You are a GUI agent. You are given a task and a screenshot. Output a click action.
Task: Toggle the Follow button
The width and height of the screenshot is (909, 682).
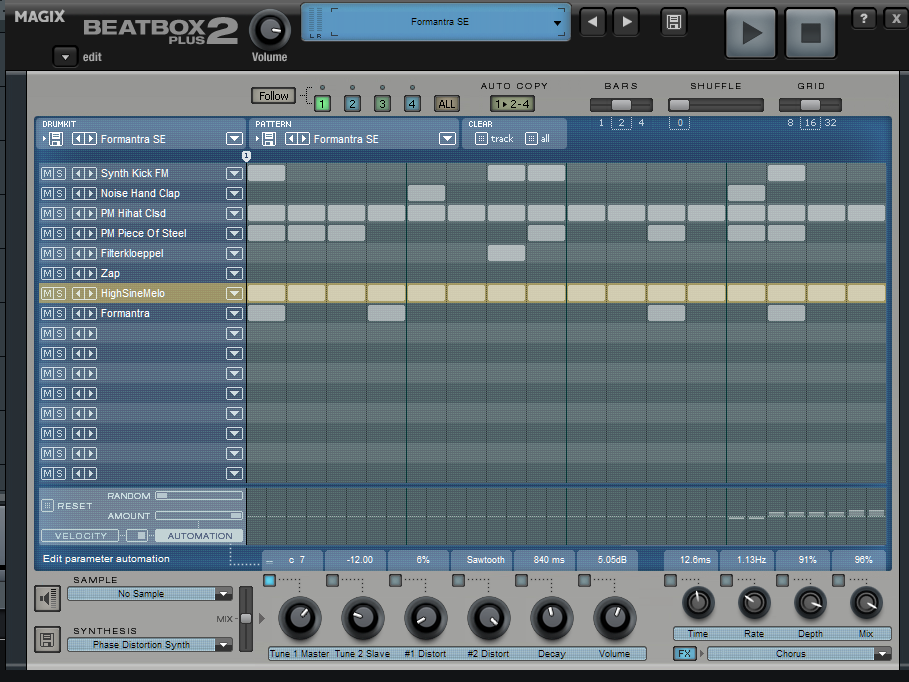(x=273, y=96)
